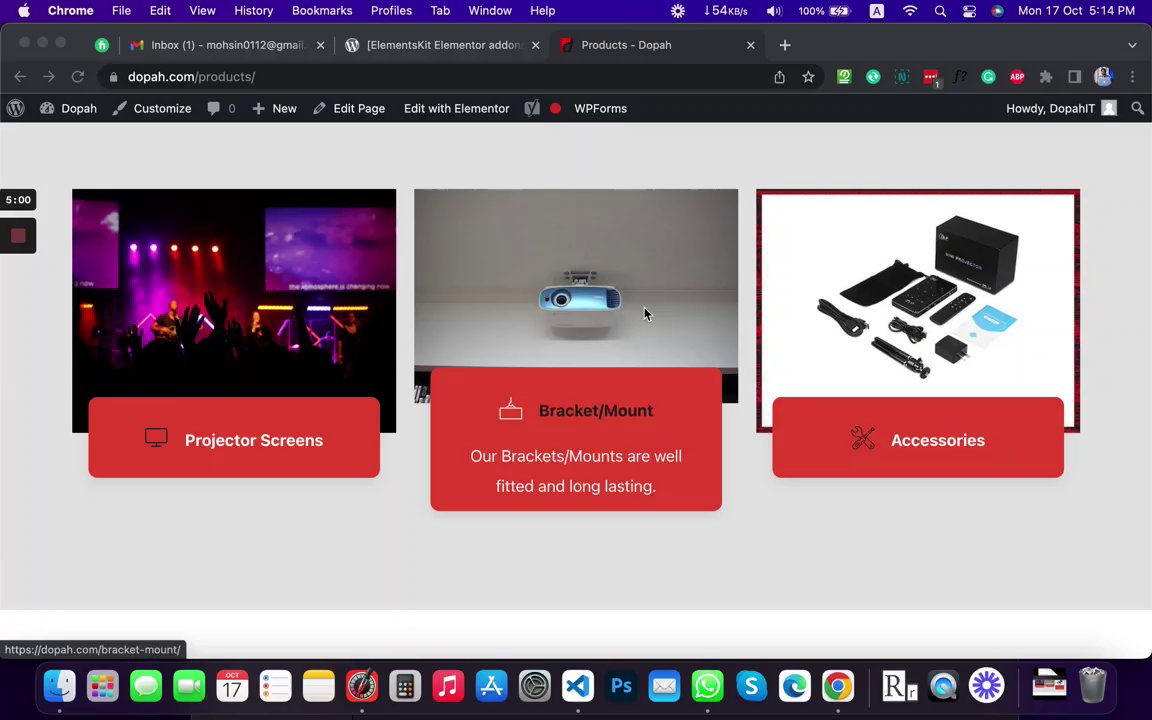Click the Wi-Fi status icon
1152x720 pixels.
[x=910, y=10]
